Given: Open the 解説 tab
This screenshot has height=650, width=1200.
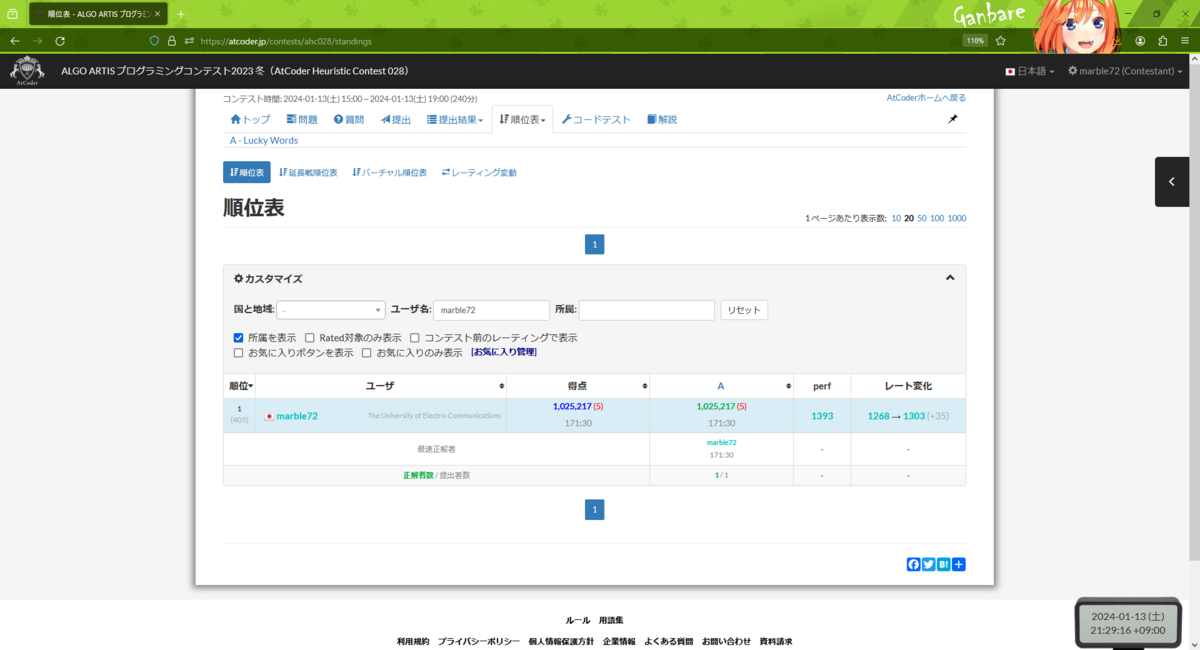Looking at the screenshot, I should pos(662,119).
